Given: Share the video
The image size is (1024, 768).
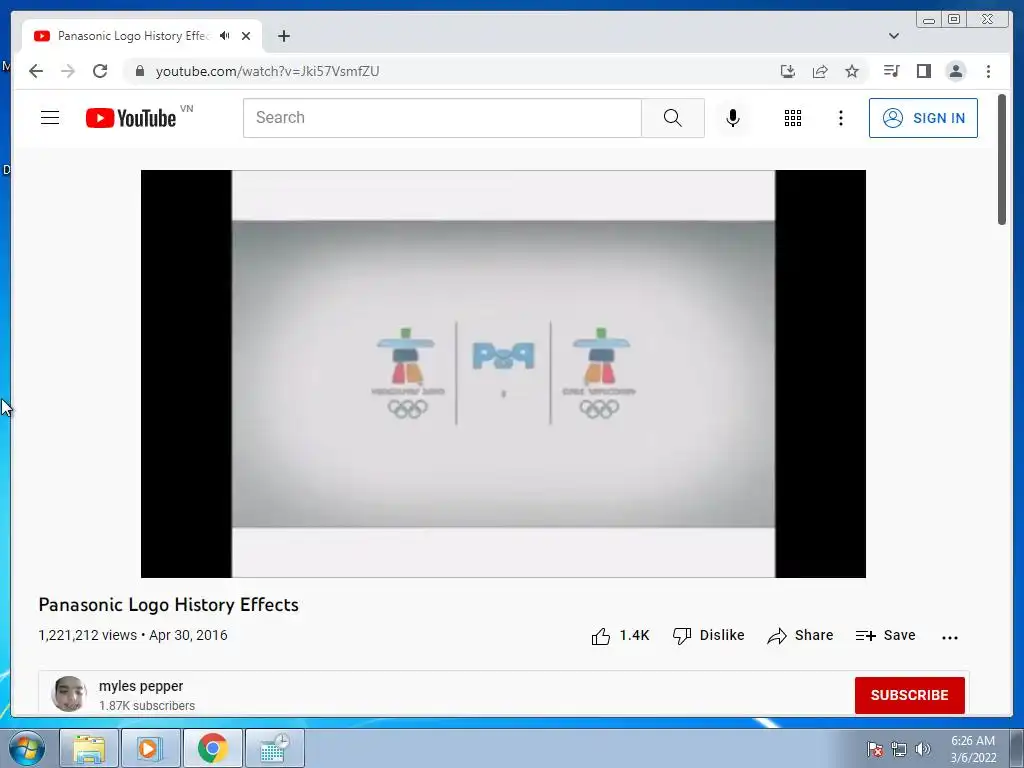Looking at the screenshot, I should pyautogui.click(x=801, y=635).
